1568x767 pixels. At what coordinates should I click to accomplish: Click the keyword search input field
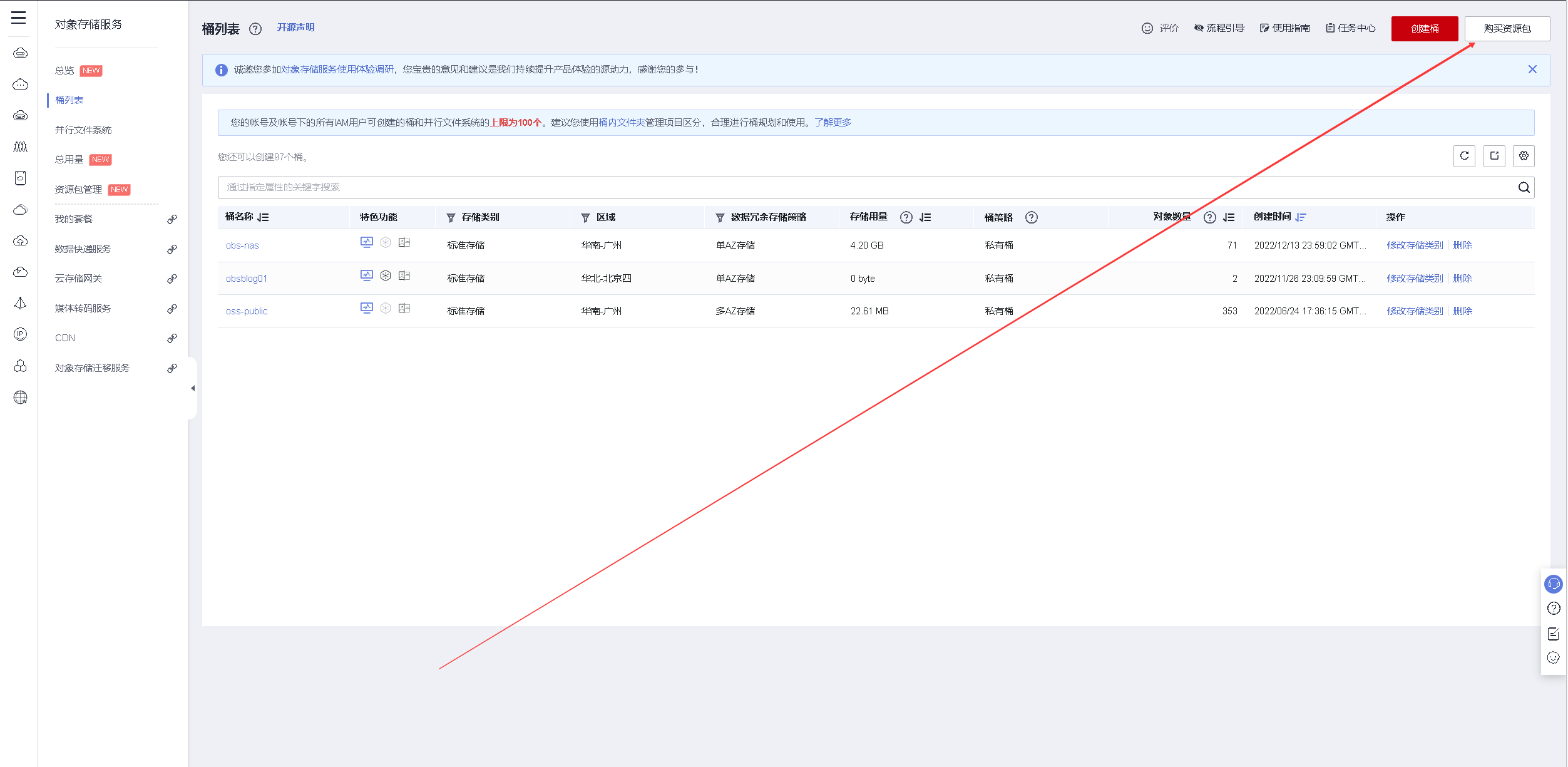tap(864, 187)
